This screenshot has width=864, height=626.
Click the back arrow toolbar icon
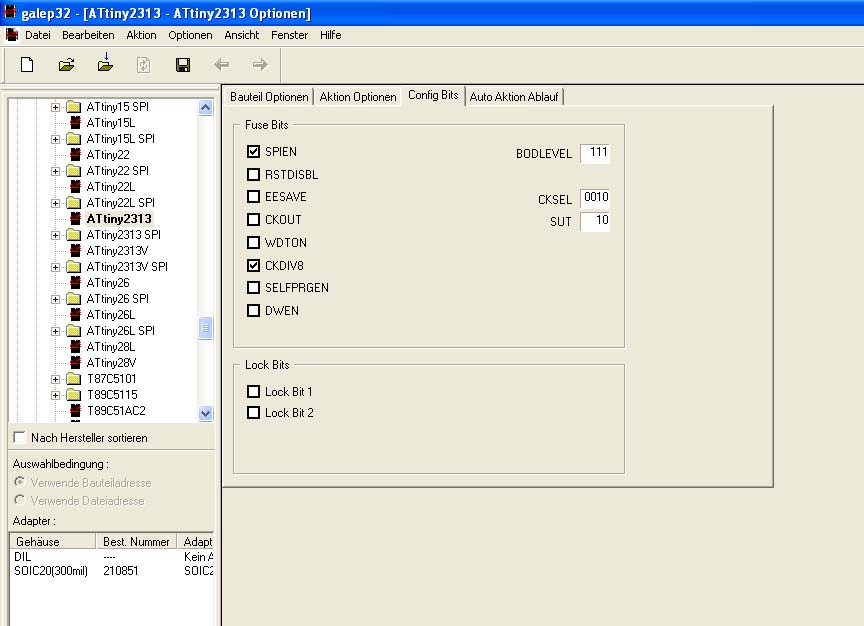(222, 65)
